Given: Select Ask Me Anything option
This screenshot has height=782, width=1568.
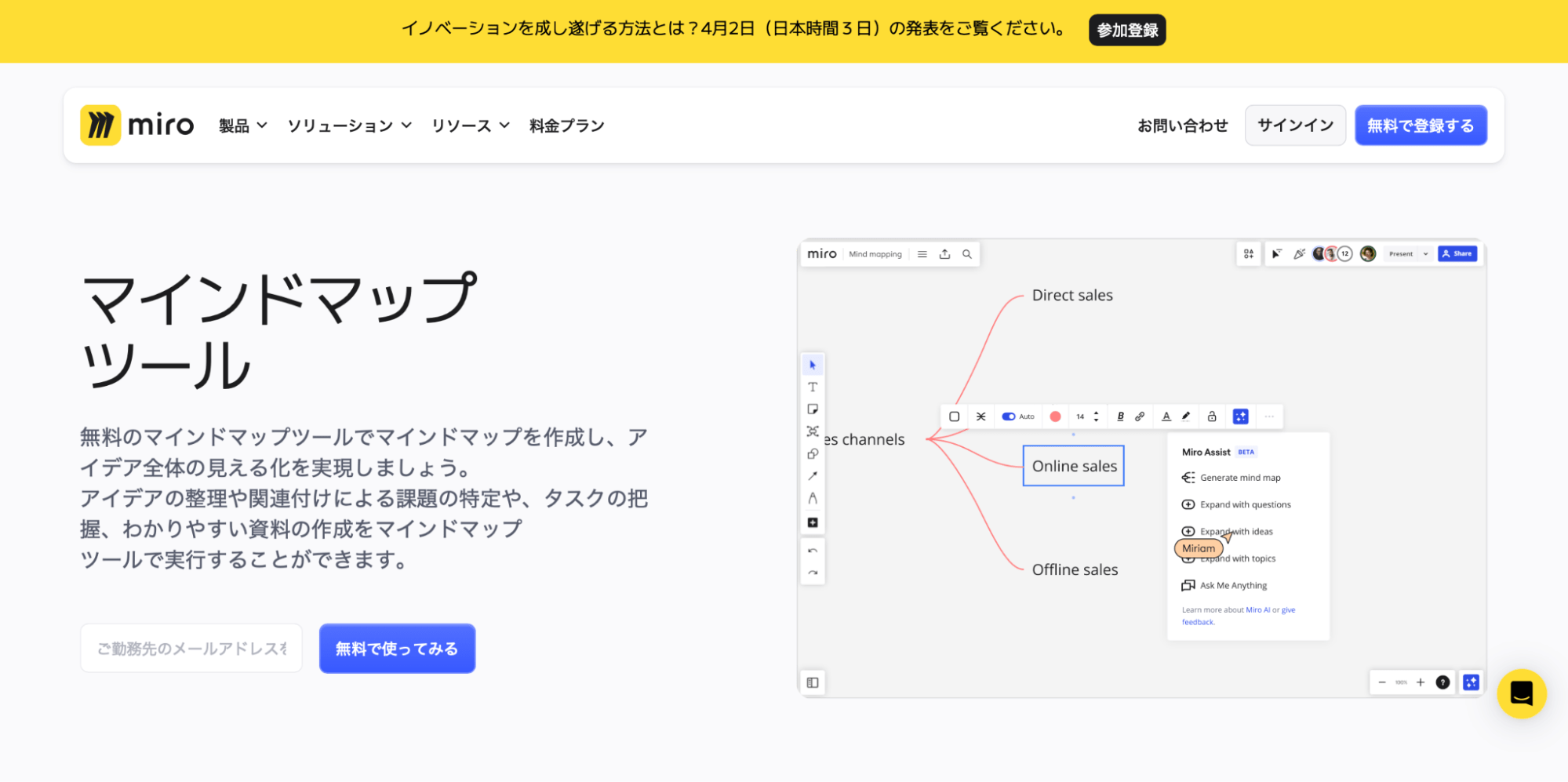Looking at the screenshot, I should [1224, 585].
